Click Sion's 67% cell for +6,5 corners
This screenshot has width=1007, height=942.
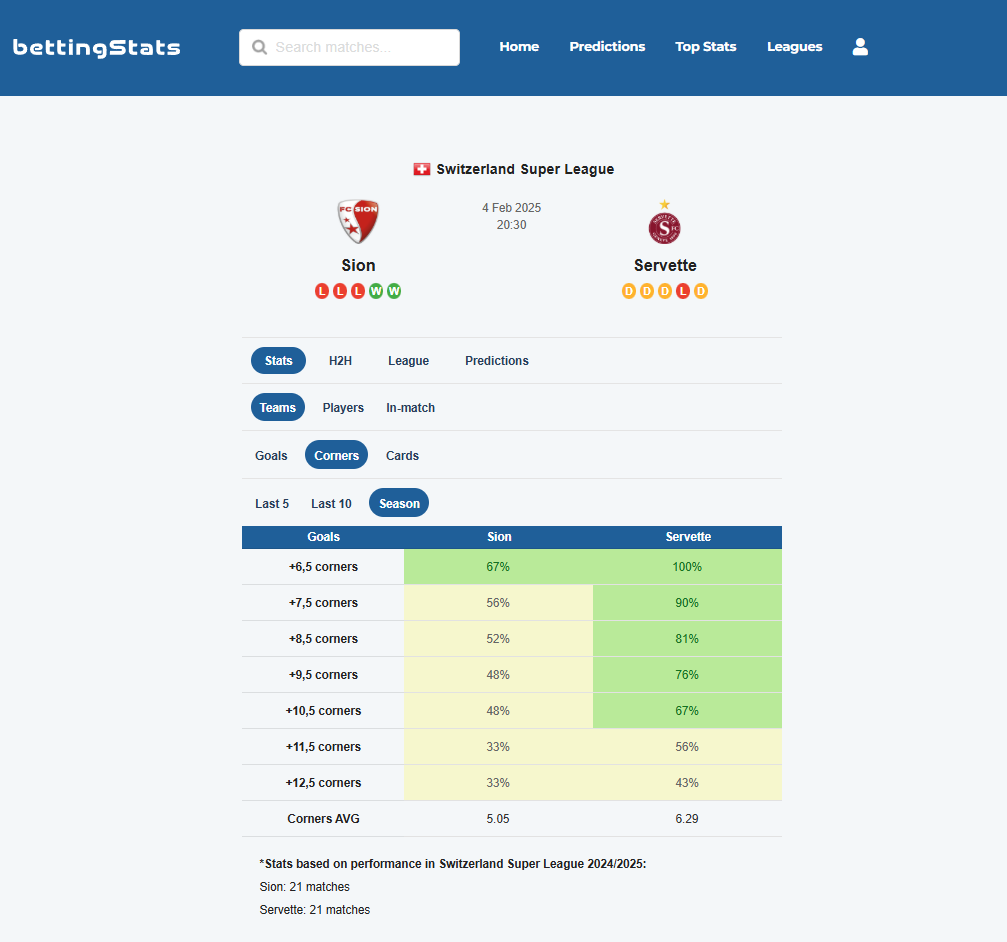(498, 567)
